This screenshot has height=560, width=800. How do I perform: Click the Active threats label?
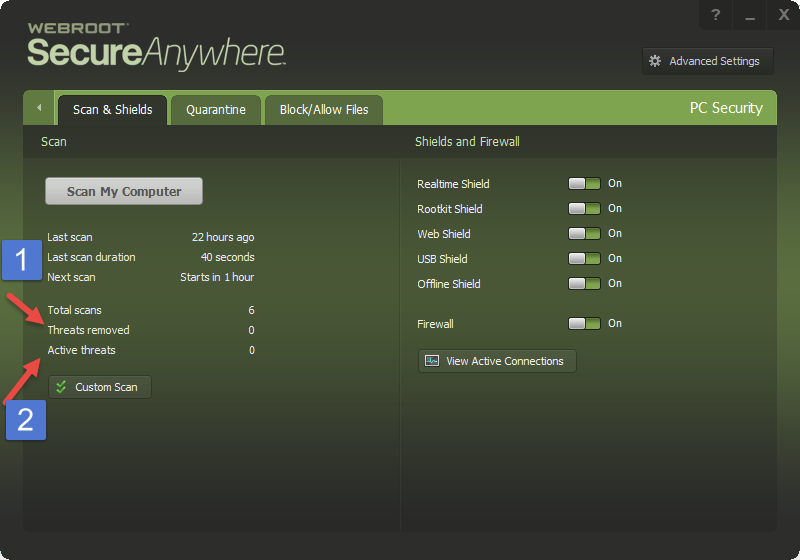click(82, 350)
